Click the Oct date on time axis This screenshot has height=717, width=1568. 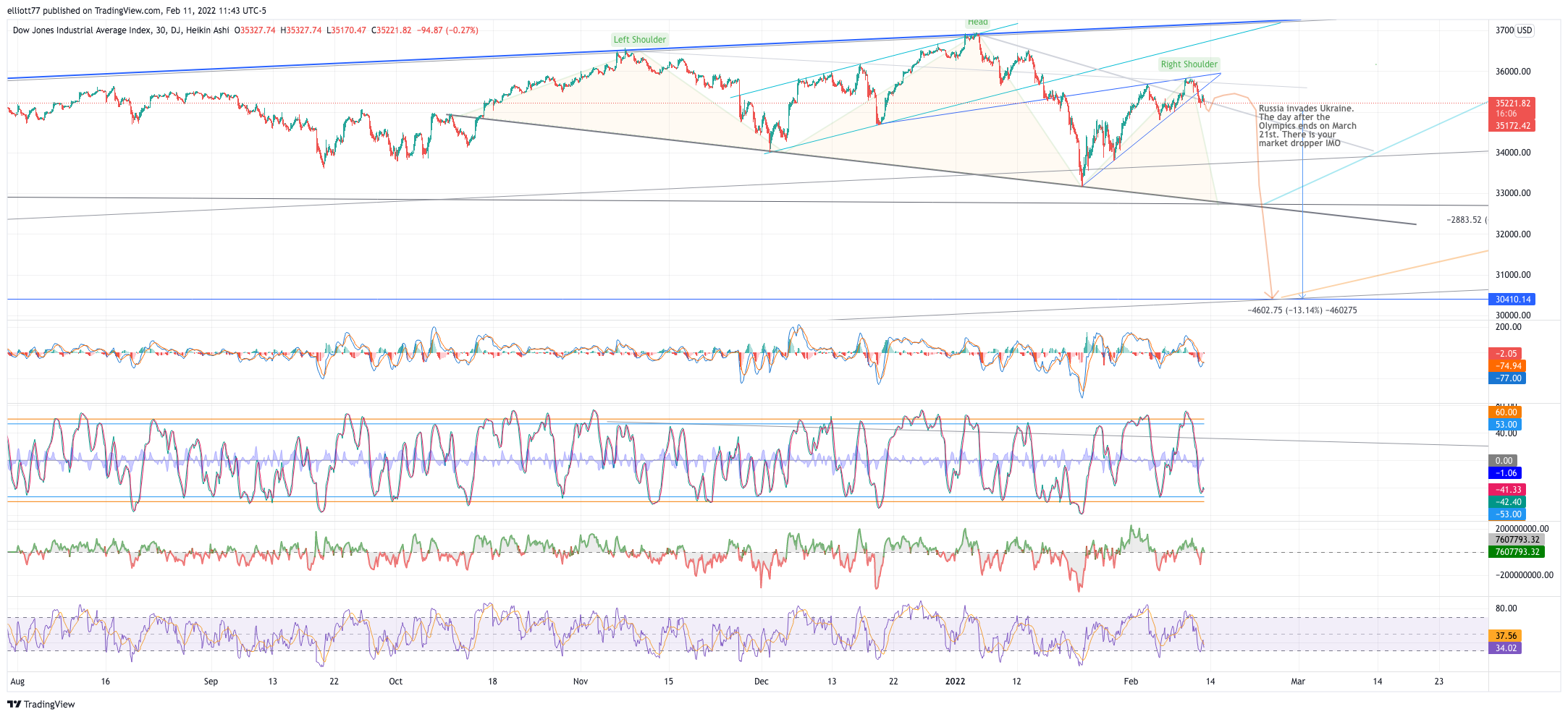[x=396, y=682]
